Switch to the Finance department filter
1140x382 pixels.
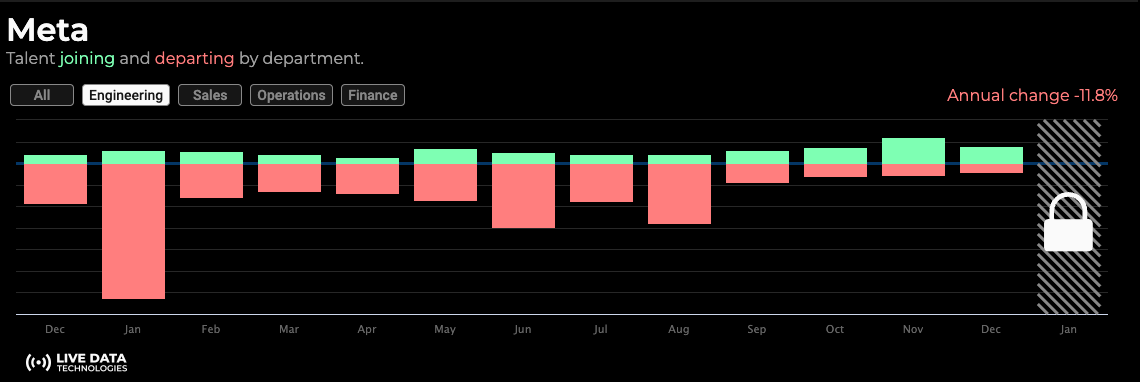372,95
